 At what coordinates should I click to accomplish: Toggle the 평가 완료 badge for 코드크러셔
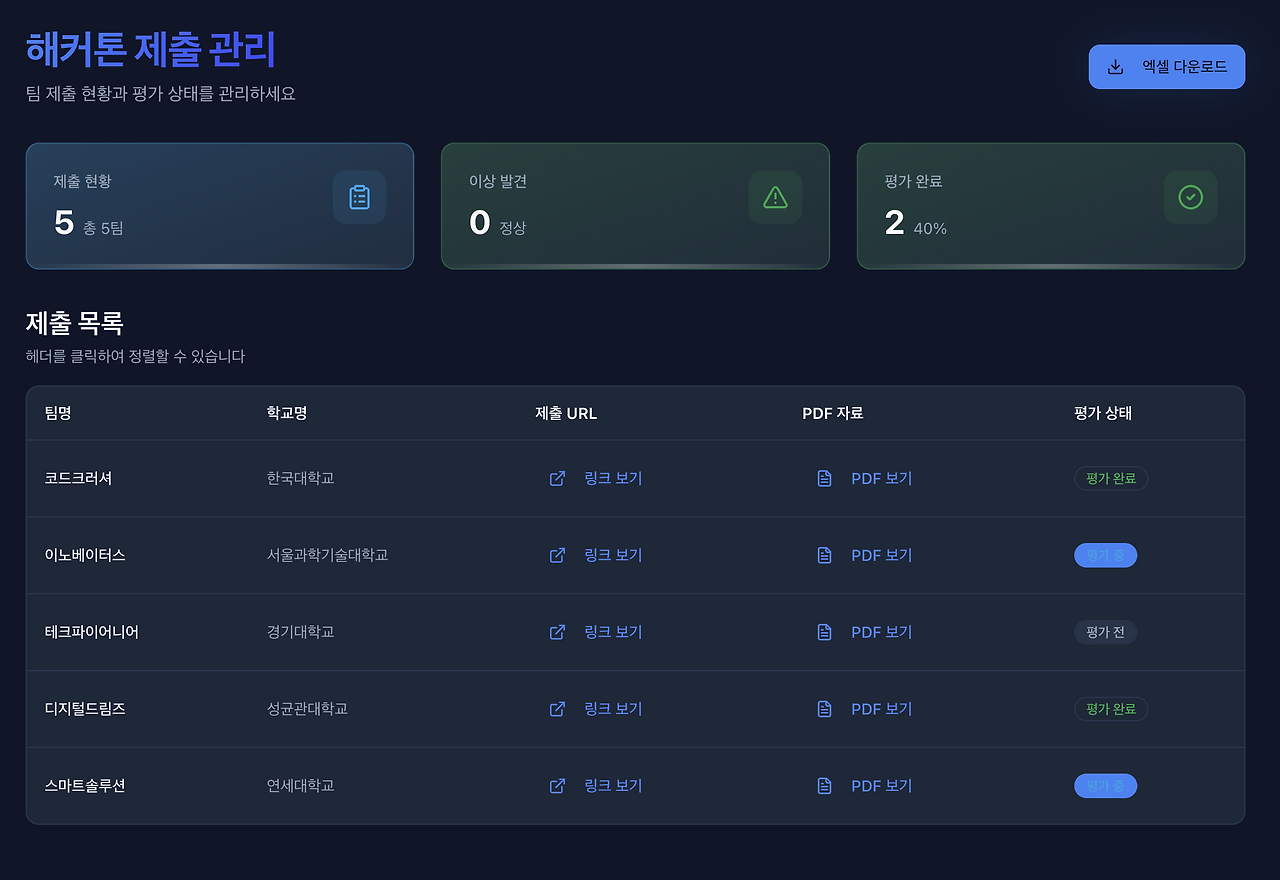[1110, 478]
